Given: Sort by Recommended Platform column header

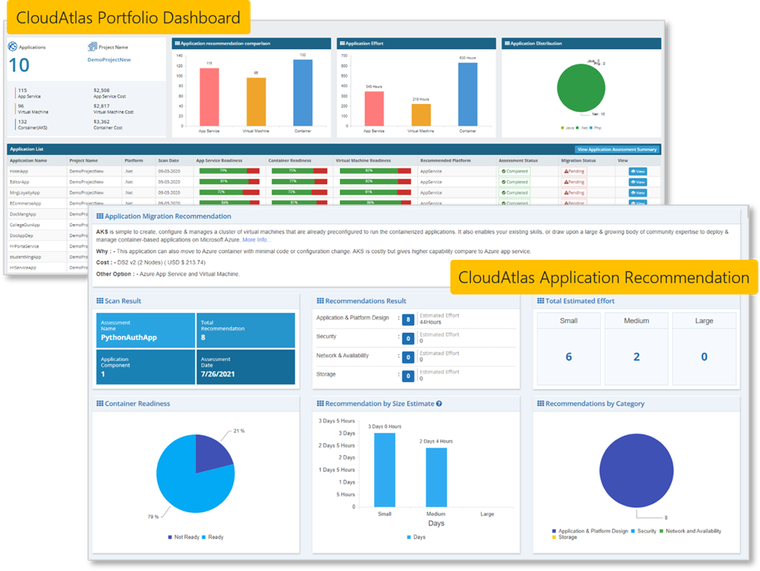Looking at the screenshot, I should click(x=445, y=160).
